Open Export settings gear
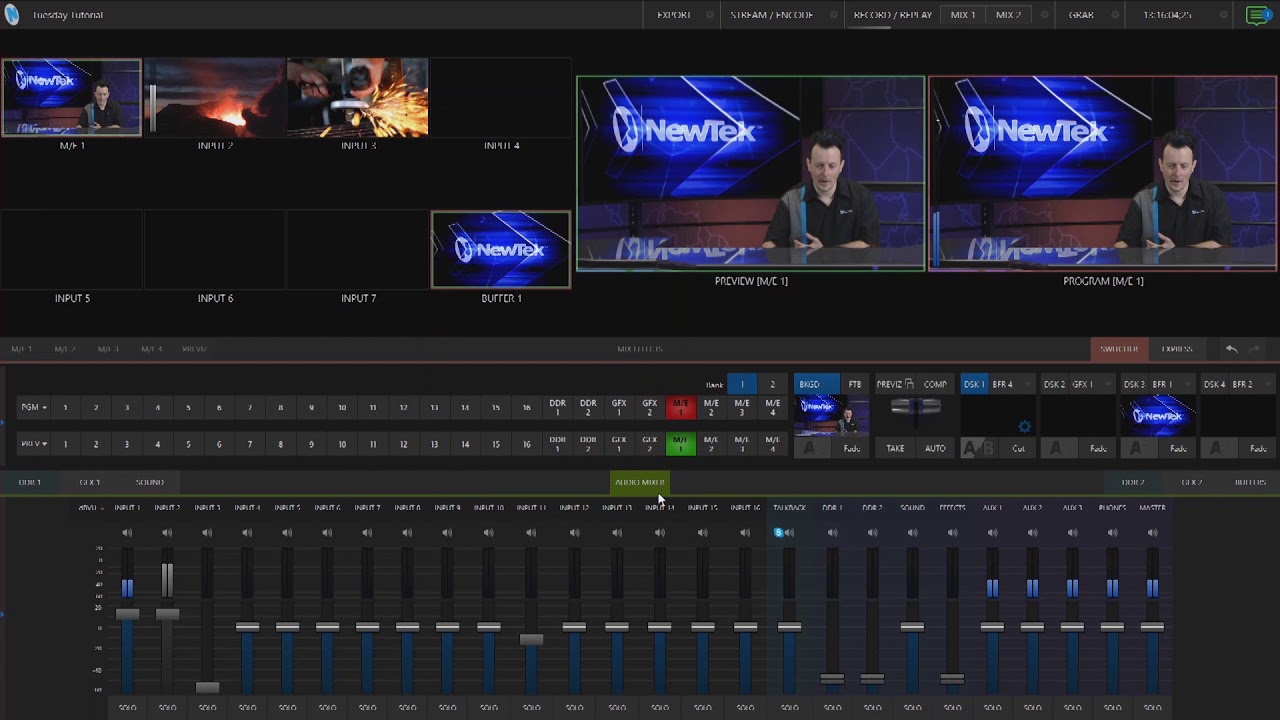Image resolution: width=1280 pixels, height=720 pixels. [710, 15]
